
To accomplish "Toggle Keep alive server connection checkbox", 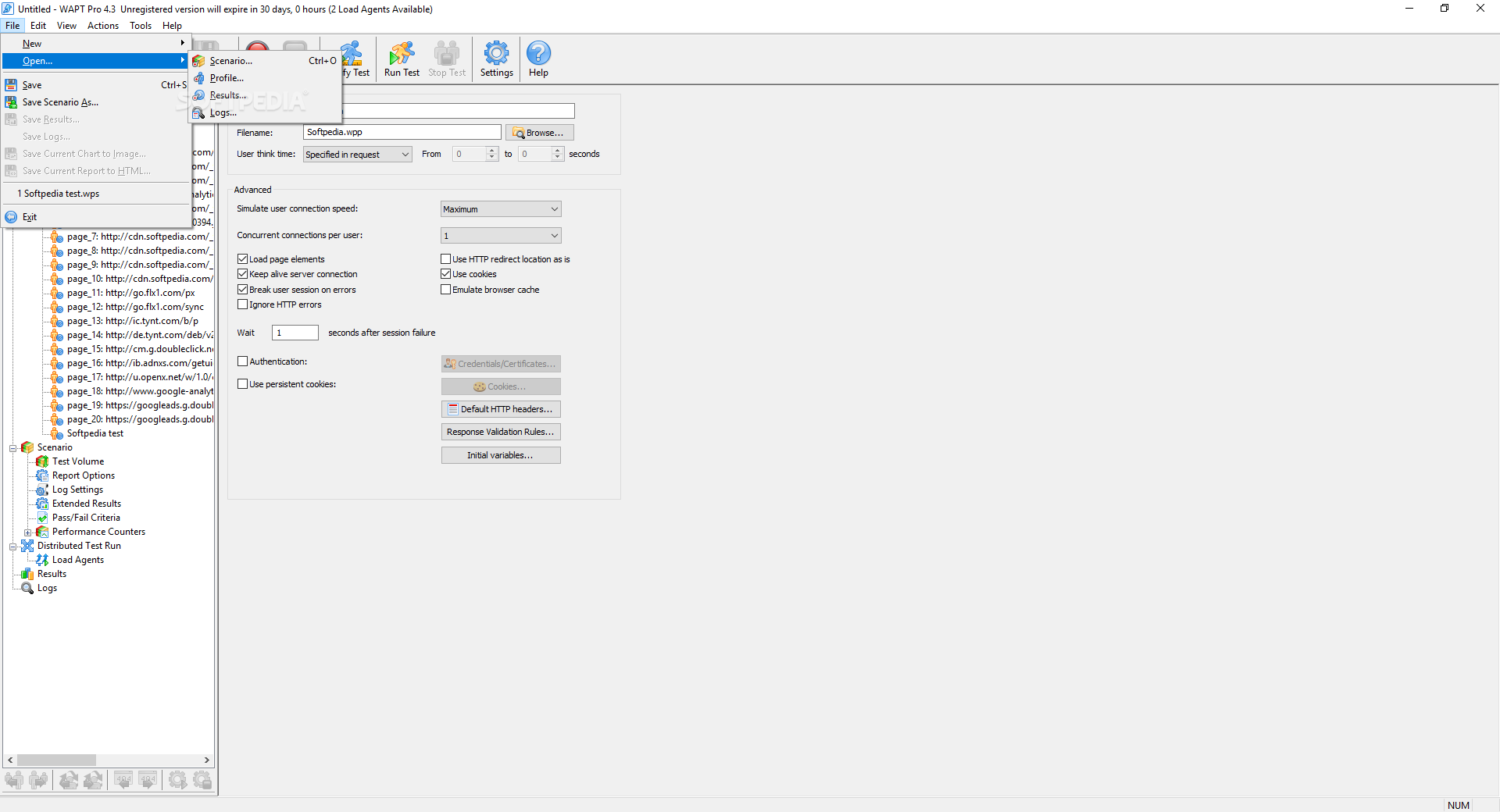I will tap(243, 274).
